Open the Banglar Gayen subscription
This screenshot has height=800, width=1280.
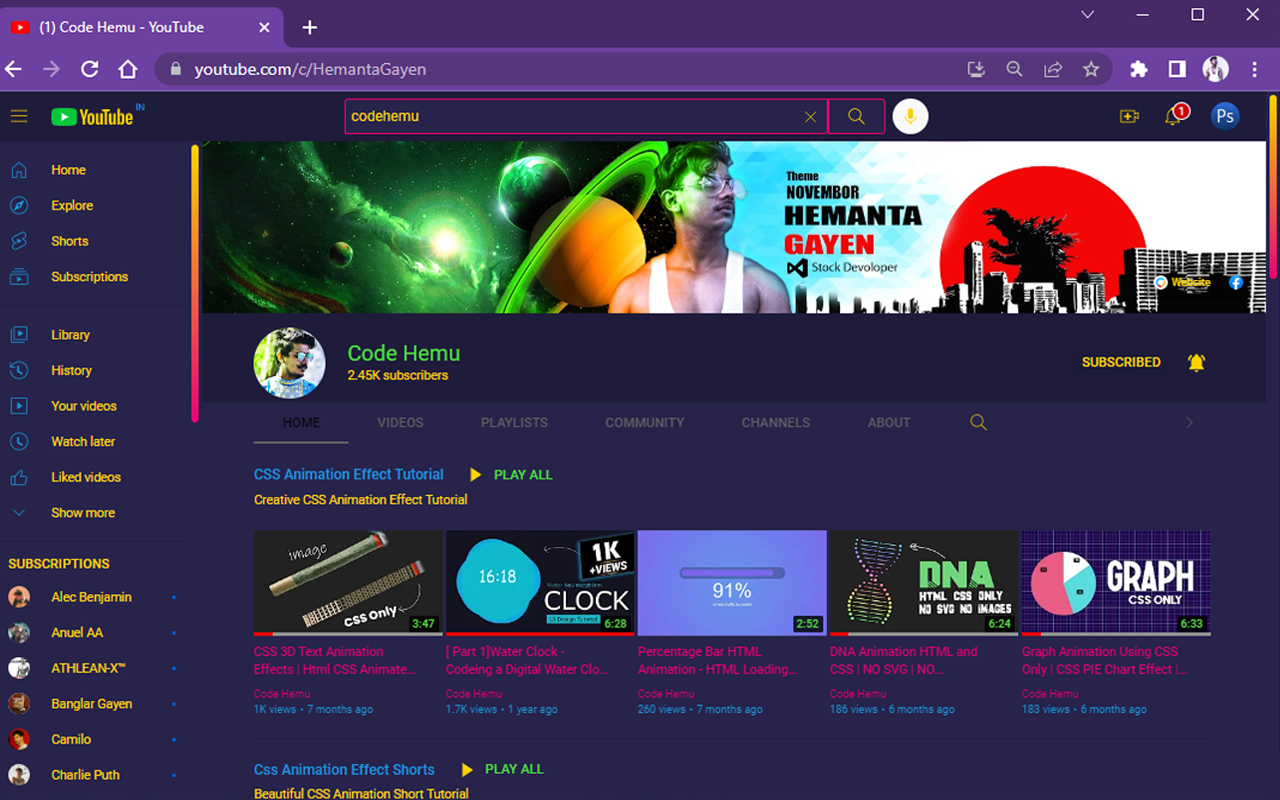(92, 704)
